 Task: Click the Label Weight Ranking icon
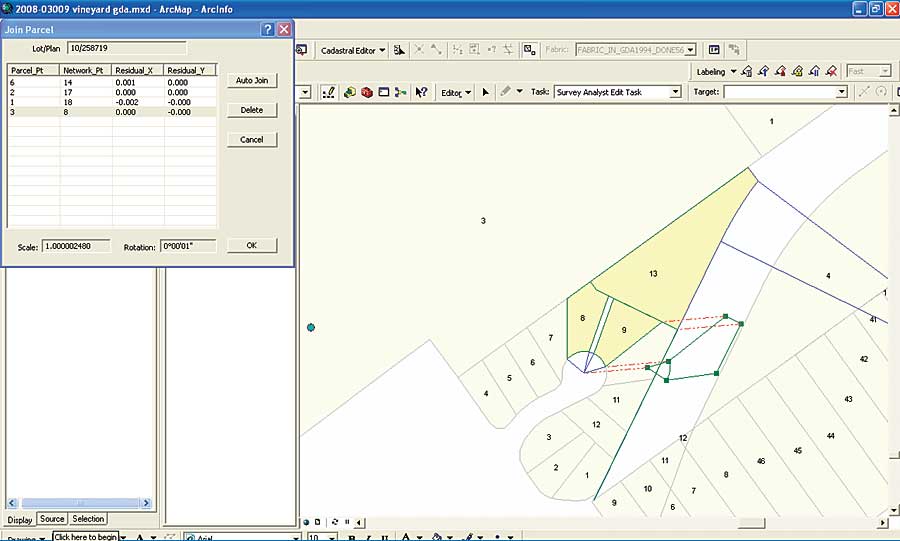780,72
